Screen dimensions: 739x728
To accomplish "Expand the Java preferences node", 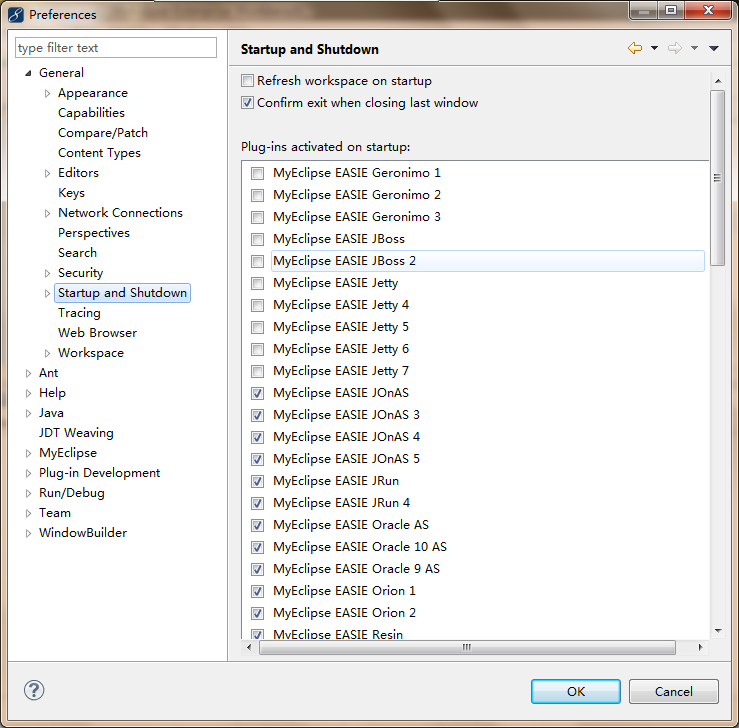I will click(28, 414).
